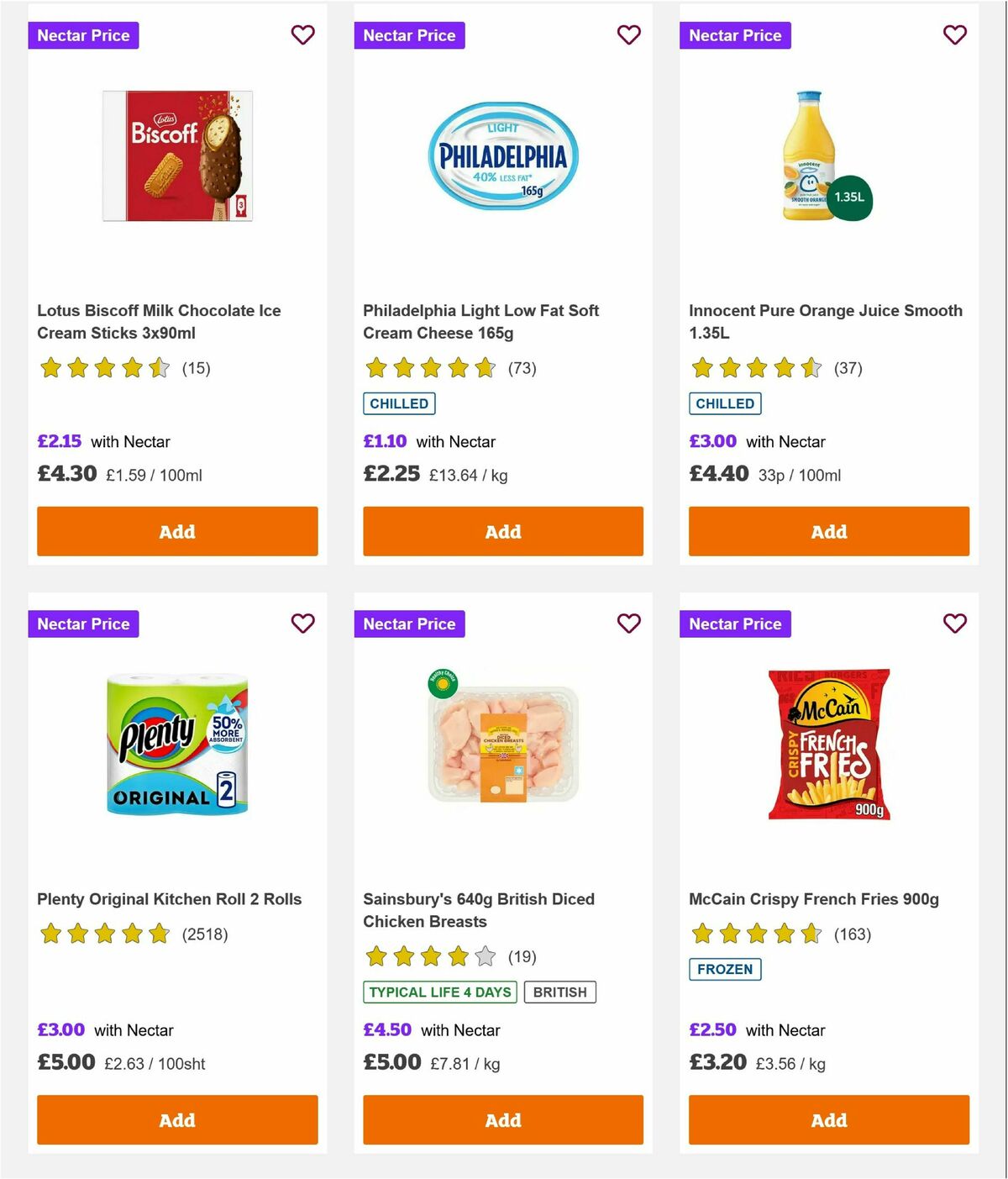Click the Nectar Price badge on Innocent juice
This screenshot has width=1008, height=1179.
(735, 35)
